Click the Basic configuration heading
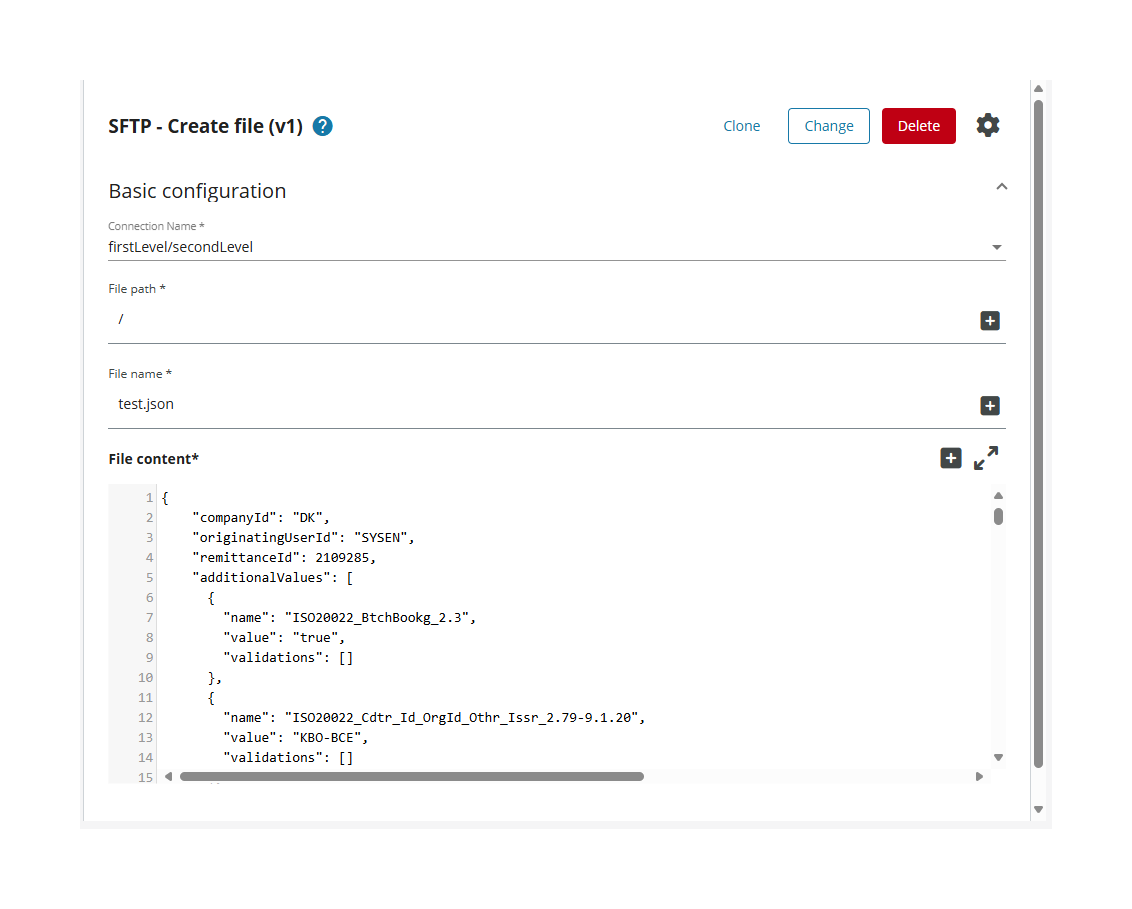 point(197,191)
